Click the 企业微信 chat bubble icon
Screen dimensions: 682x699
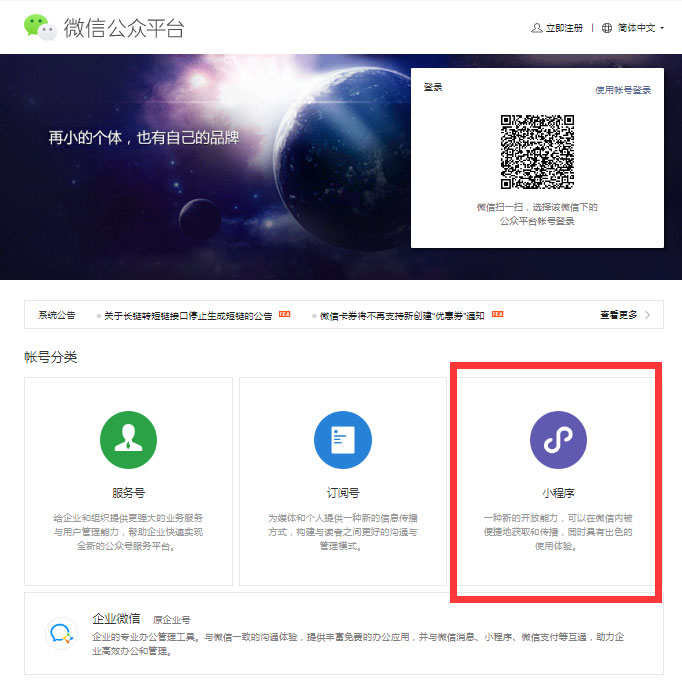(62, 633)
